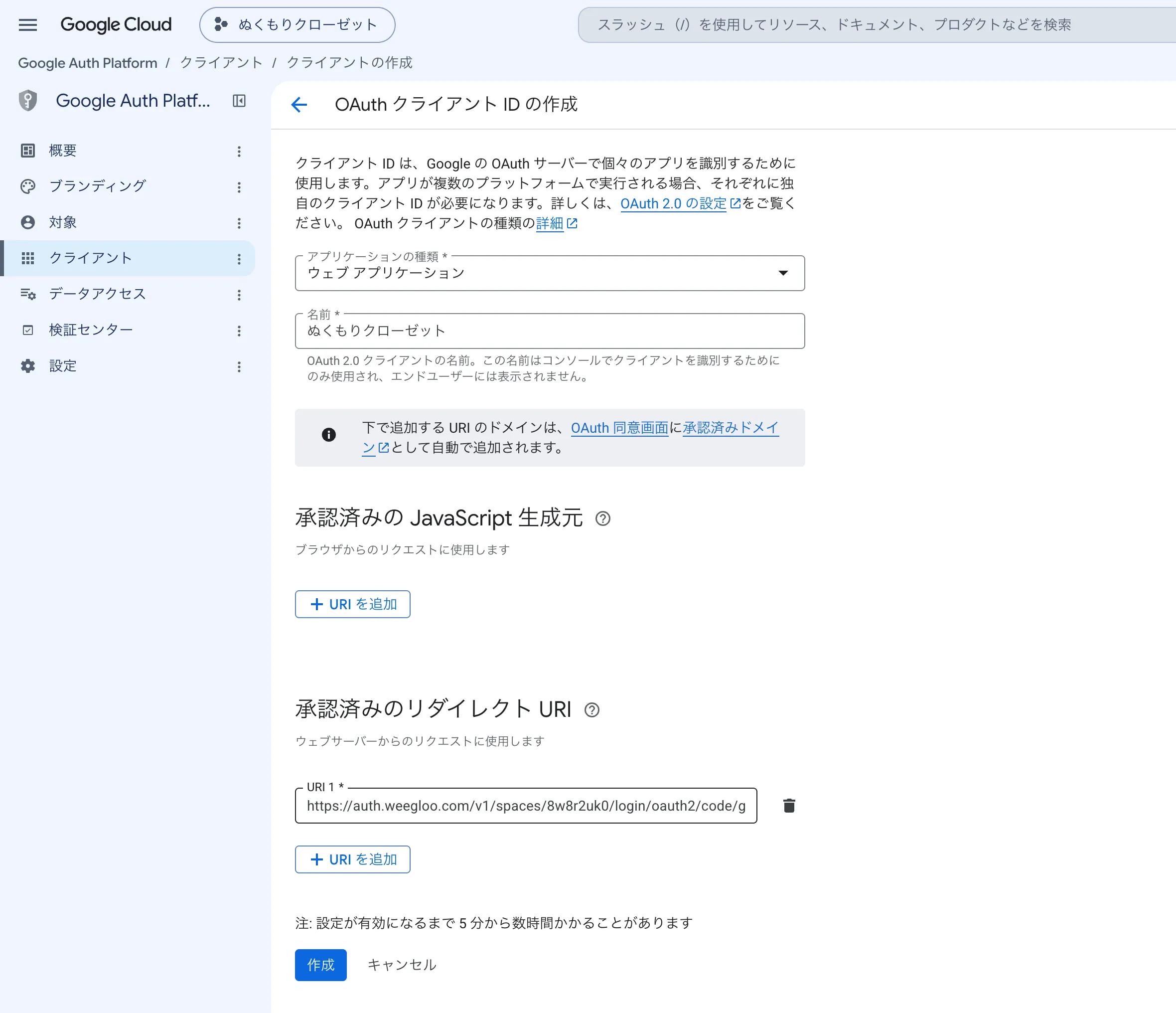
Task: Open the OAuth 同意画面 link
Action: (620, 428)
